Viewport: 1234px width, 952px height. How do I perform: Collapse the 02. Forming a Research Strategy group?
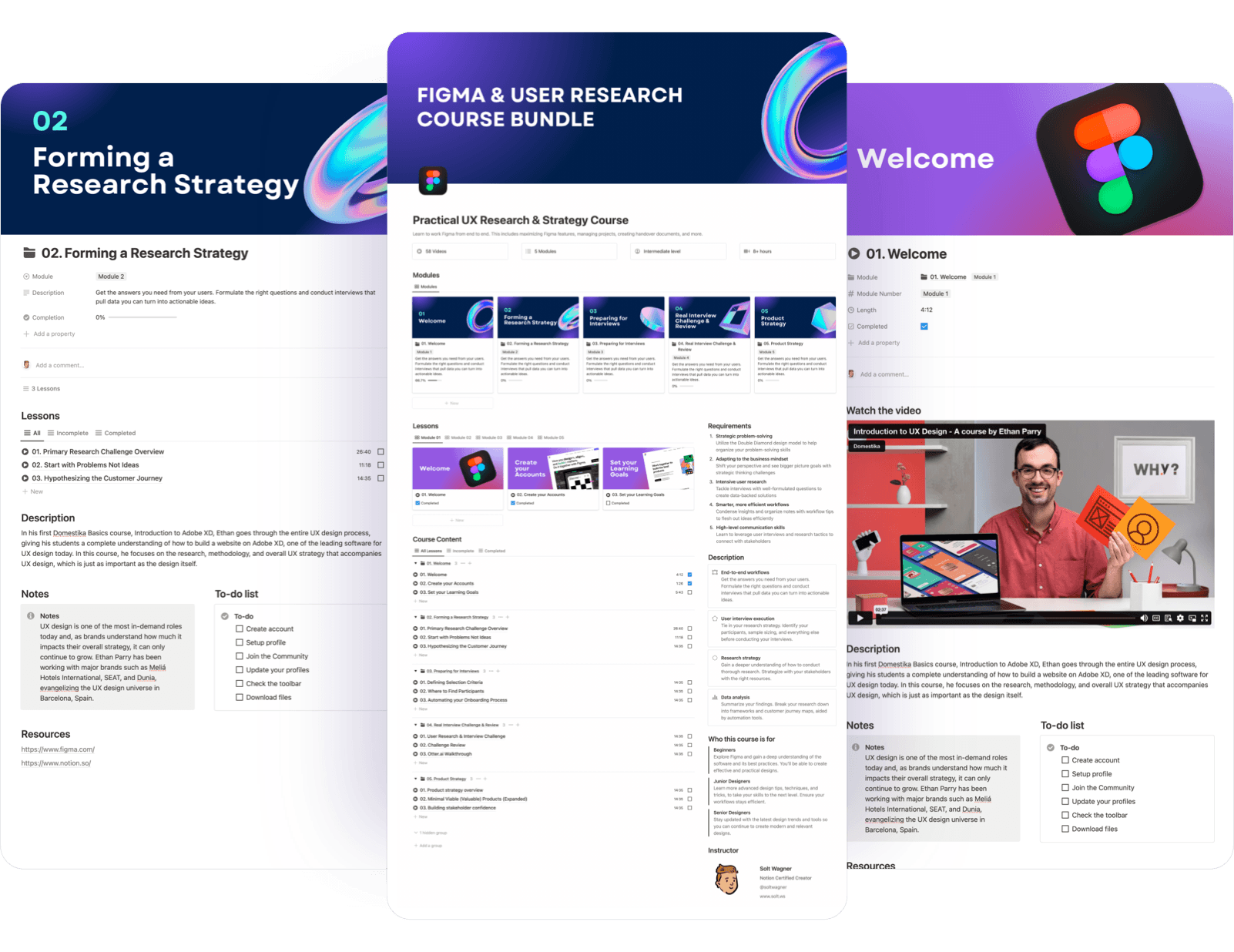point(415,617)
